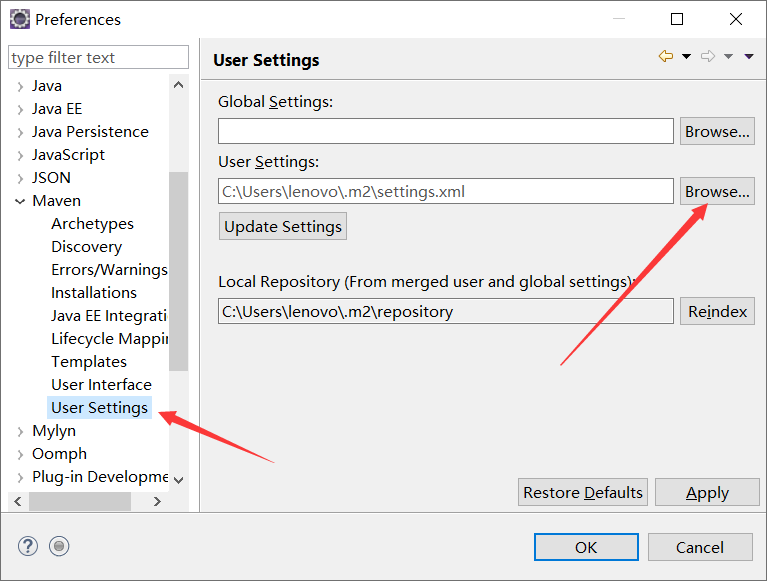Expand the Mylyn tree node
767x581 pixels.
[x=20, y=431]
